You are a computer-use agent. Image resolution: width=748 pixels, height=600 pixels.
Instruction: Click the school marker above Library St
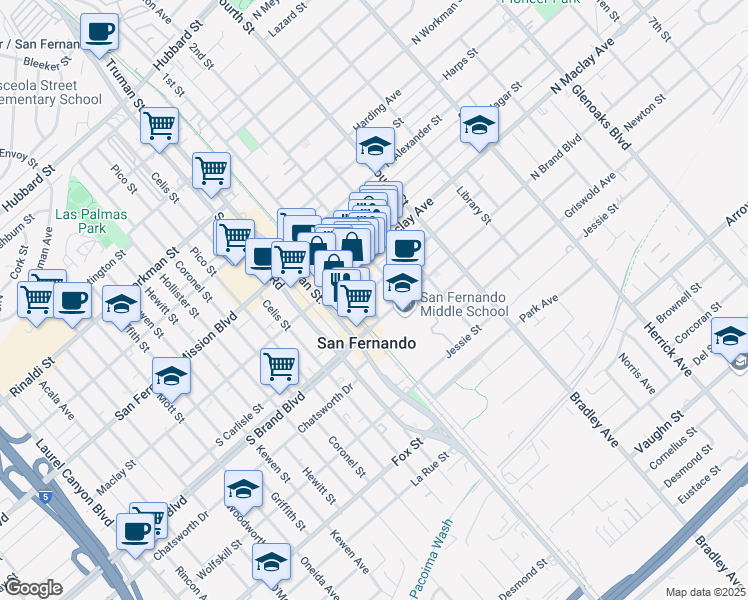(479, 125)
